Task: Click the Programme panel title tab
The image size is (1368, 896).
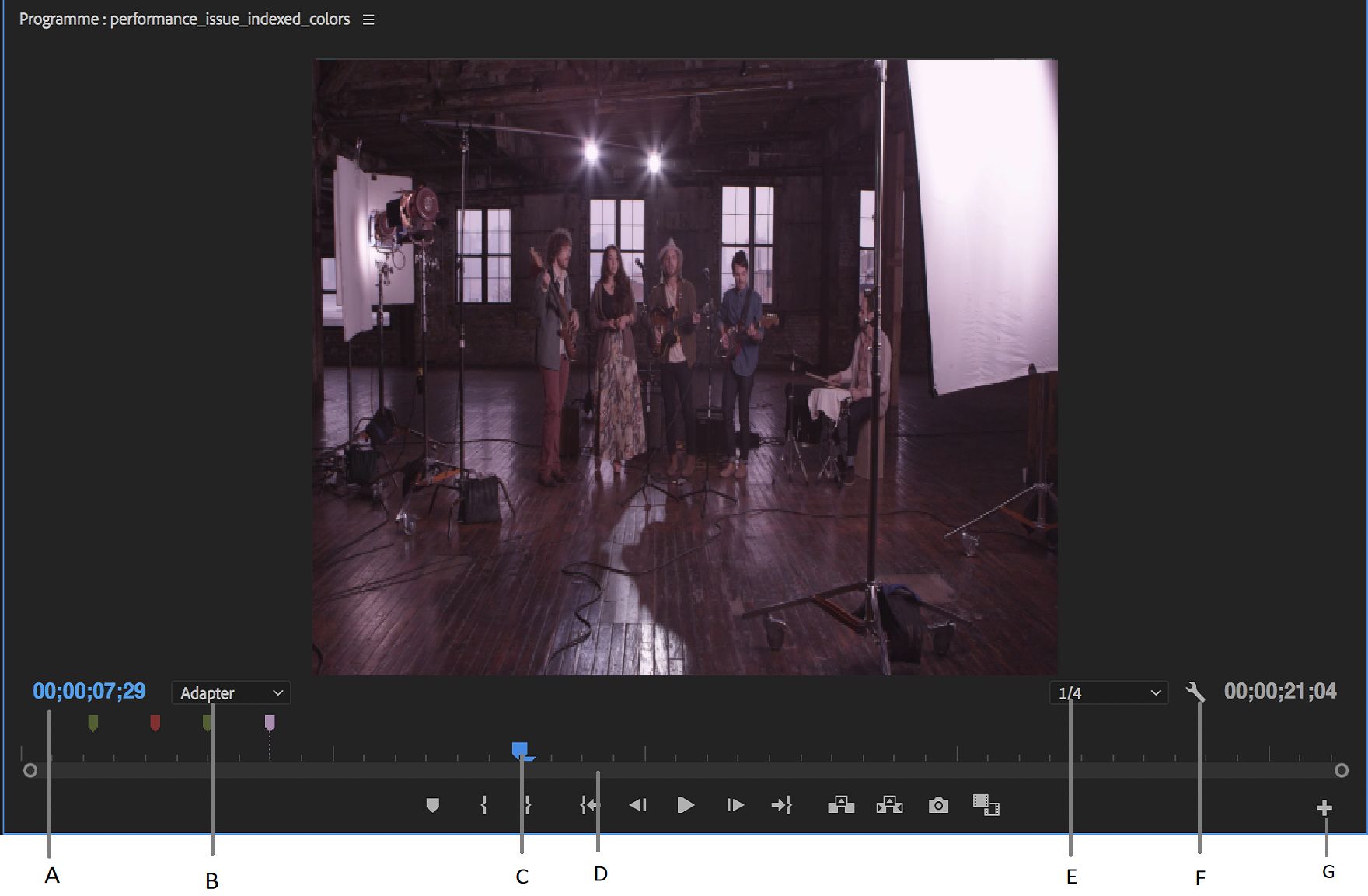Action: (184, 19)
